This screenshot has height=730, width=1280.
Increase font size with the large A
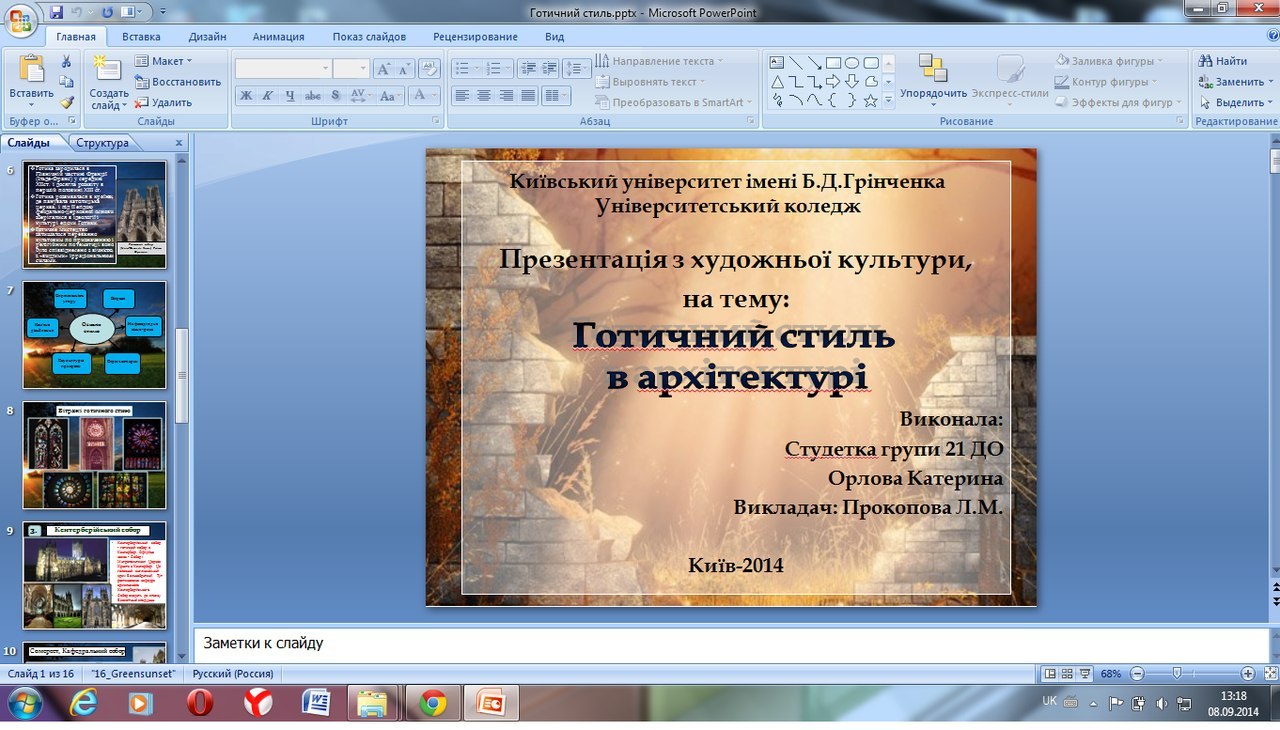point(384,69)
